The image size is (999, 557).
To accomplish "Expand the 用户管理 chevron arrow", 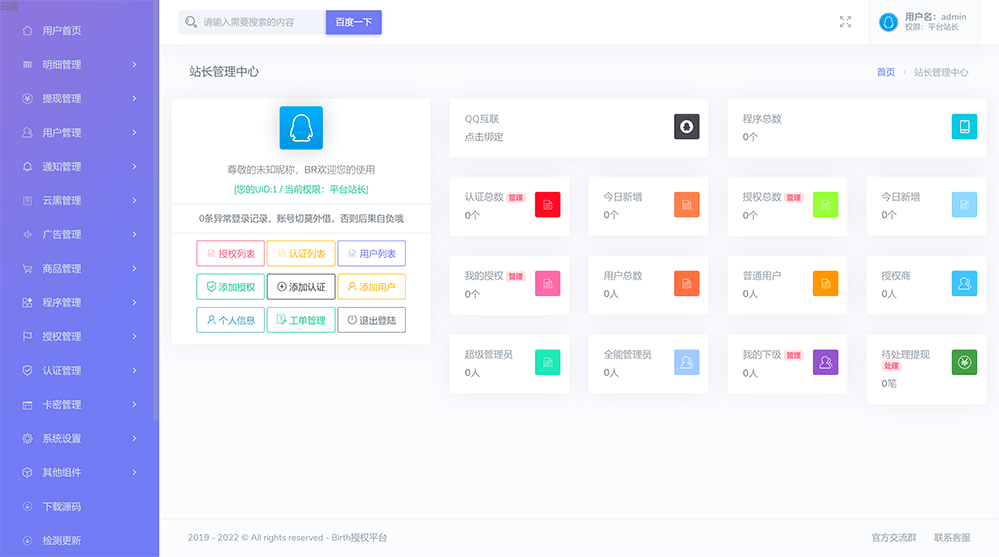I will pos(134,133).
